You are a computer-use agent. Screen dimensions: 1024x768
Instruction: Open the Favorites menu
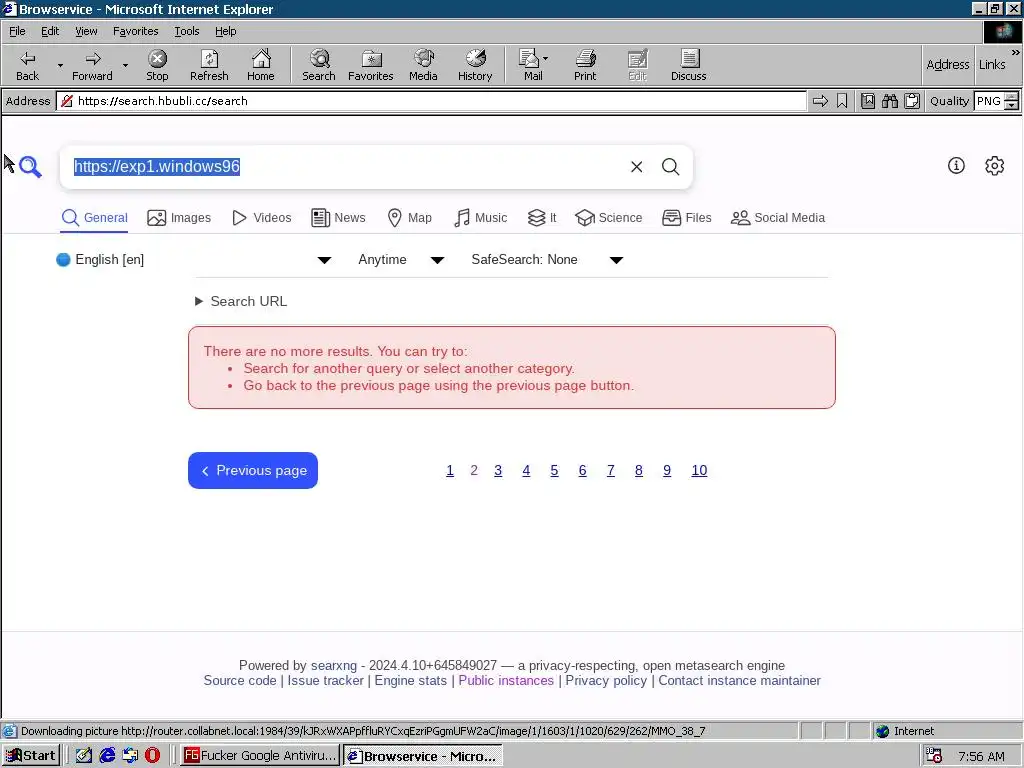pyautogui.click(x=135, y=31)
